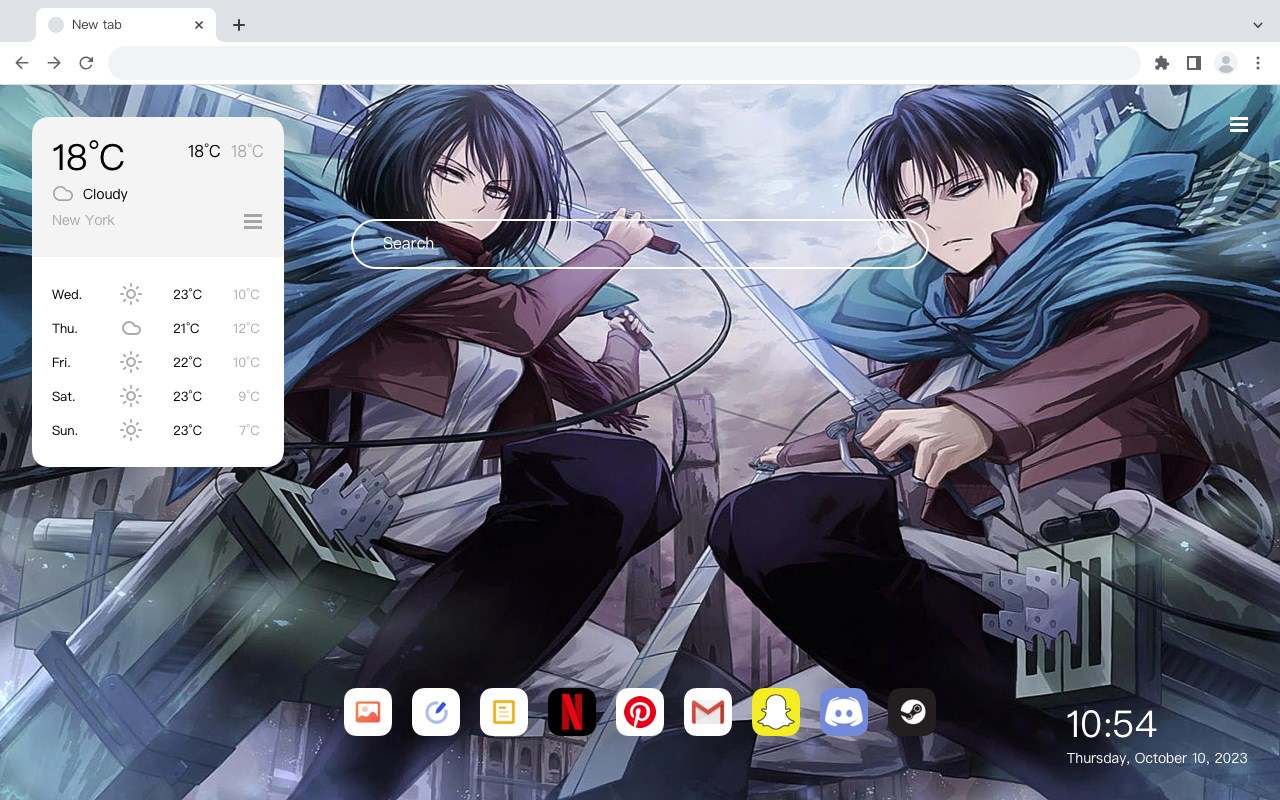Open the Chrome profile avatar
This screenshot has width=1280, height=800.
(x=1226, y=63)
